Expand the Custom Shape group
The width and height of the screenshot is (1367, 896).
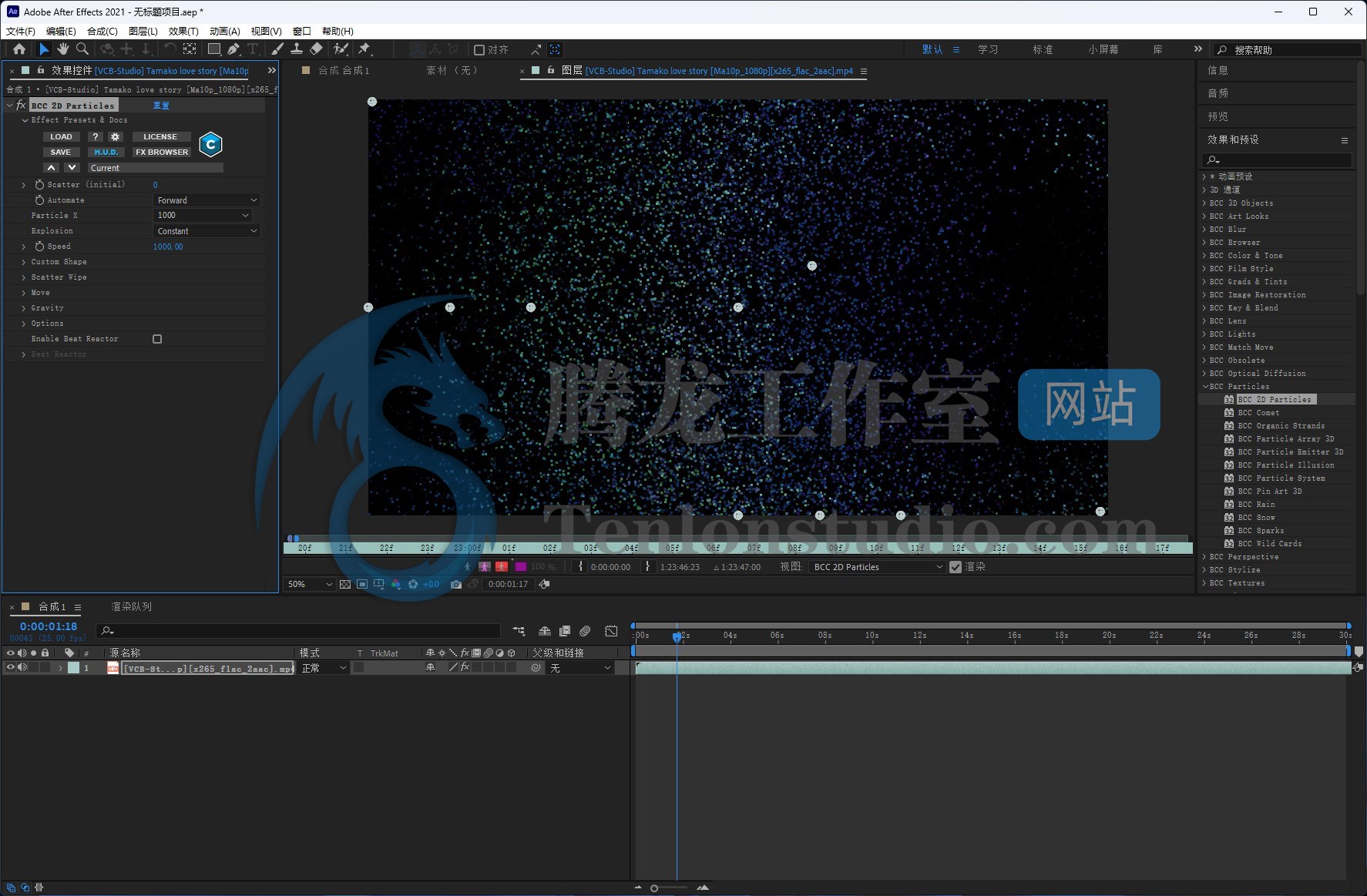24,262
